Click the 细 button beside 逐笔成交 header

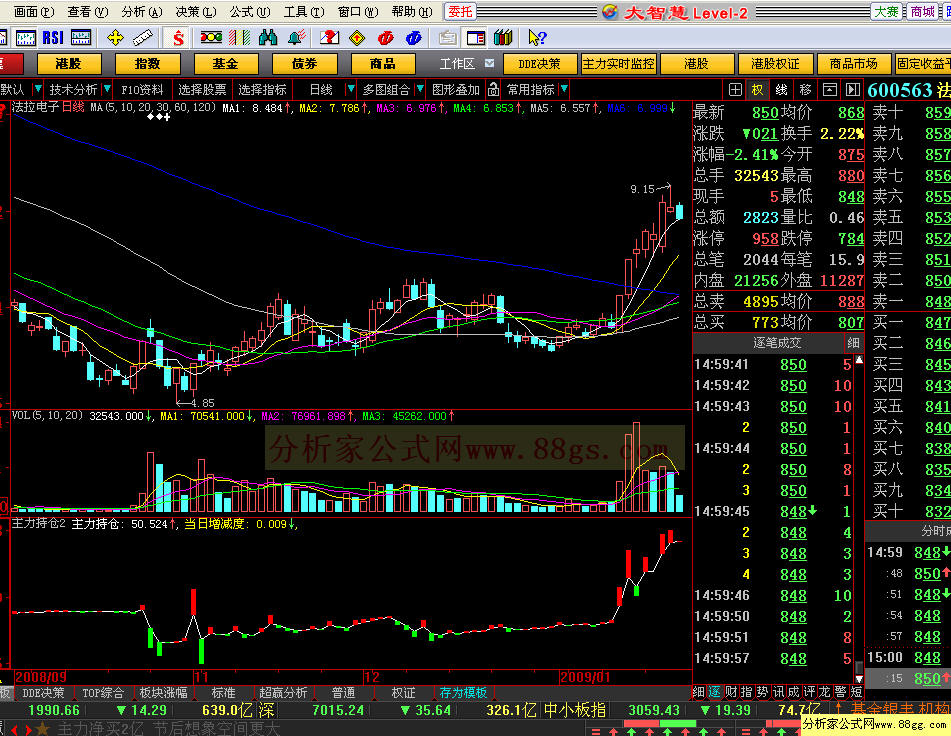[x=853, y=343]
